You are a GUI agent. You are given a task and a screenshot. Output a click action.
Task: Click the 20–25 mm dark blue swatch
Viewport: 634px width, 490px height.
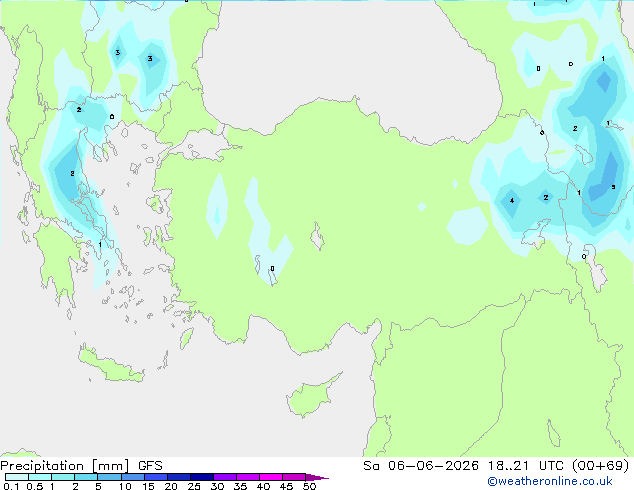[x=179, y=477]
